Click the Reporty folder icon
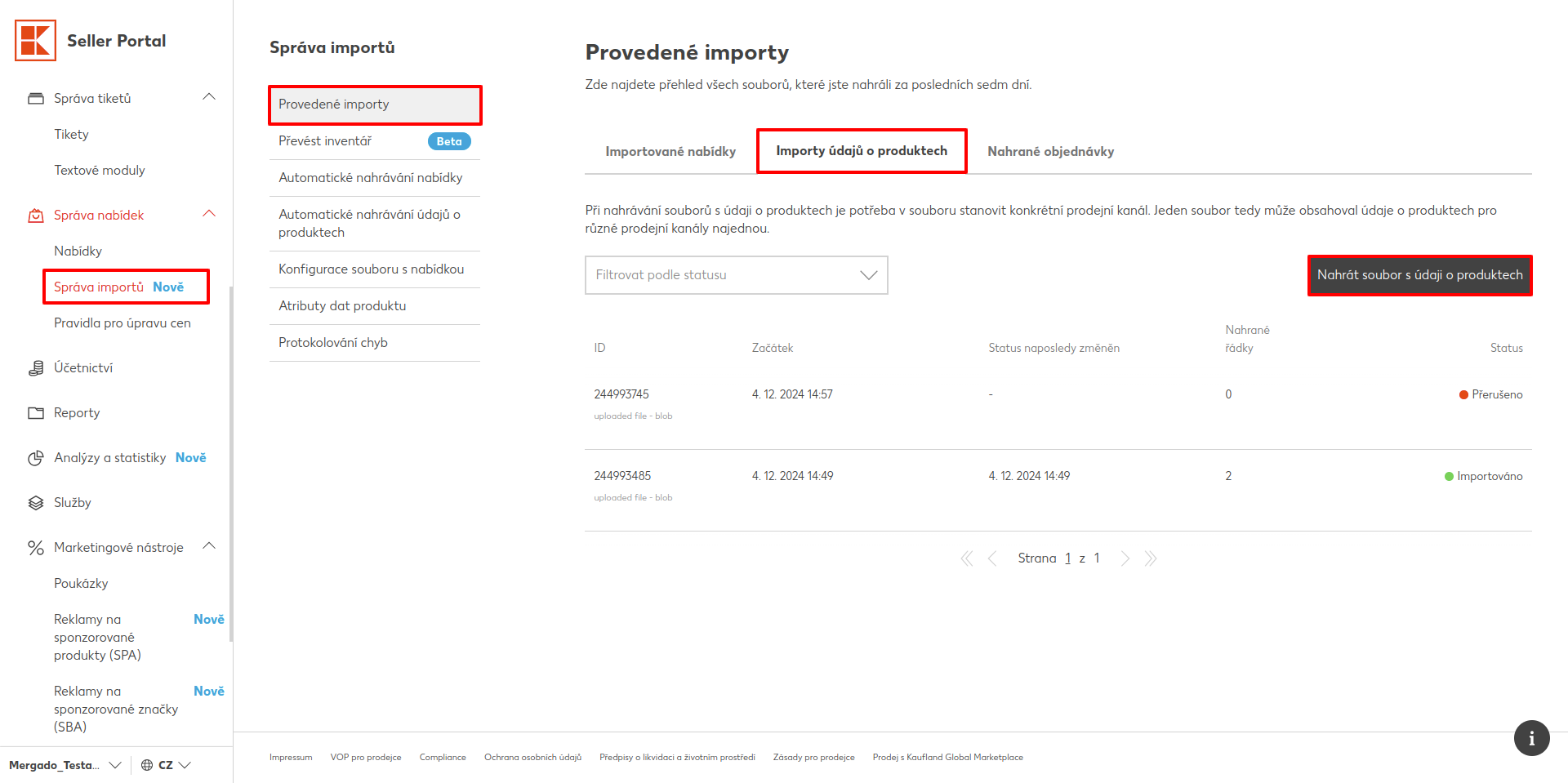1568x783 pixels. 36,413
